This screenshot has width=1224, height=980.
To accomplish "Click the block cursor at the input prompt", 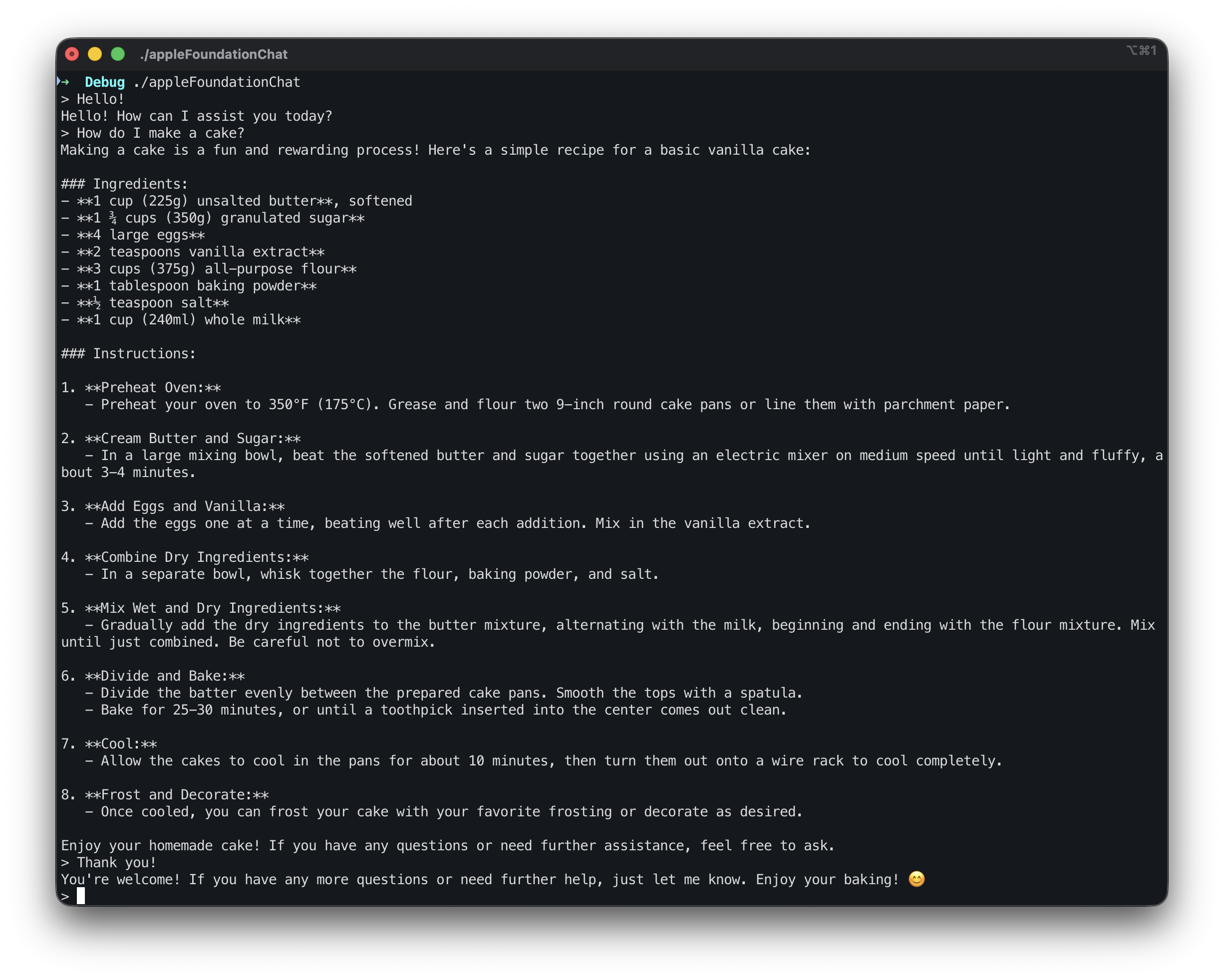I will pyautogui.click(x=80, y=896).
